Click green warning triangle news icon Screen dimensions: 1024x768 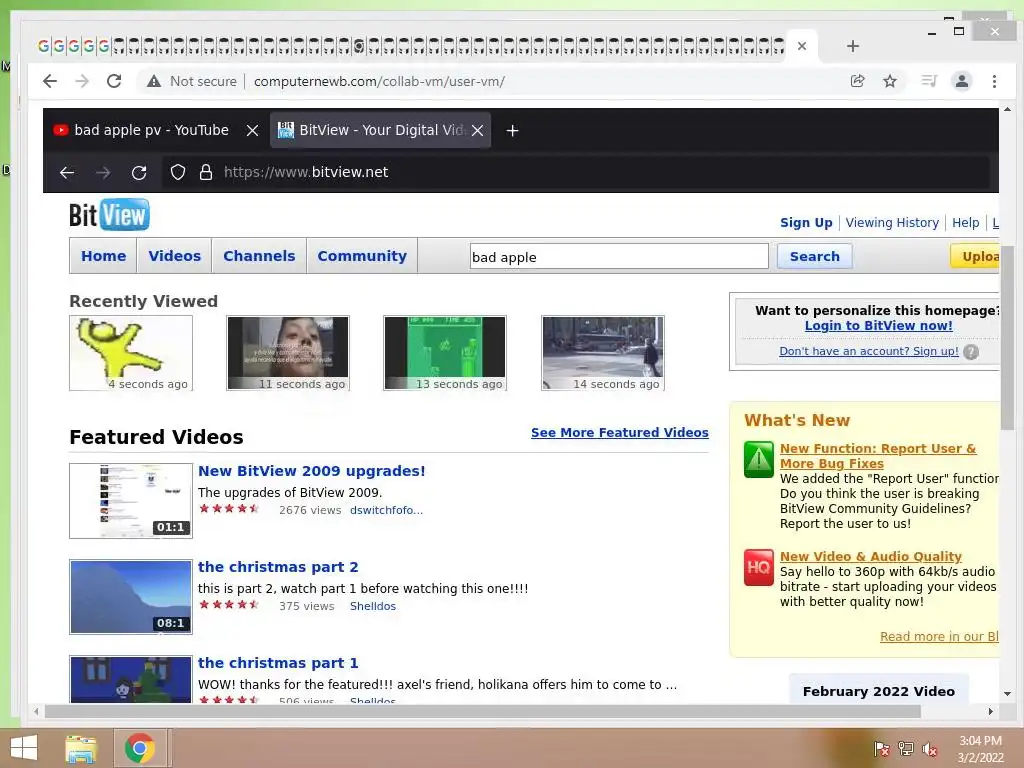tap(758, 459)
